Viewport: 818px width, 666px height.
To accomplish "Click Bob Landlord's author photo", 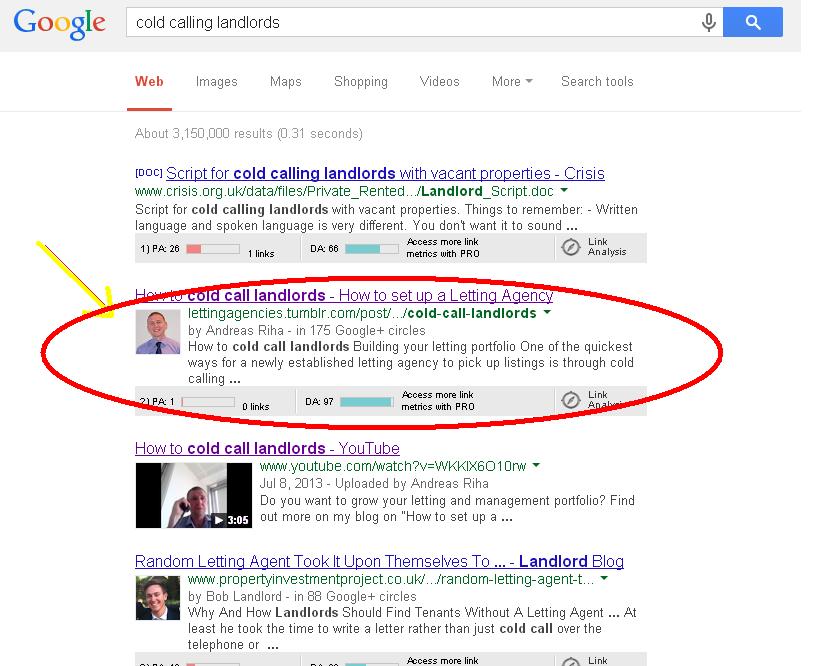I will point(158,598).
